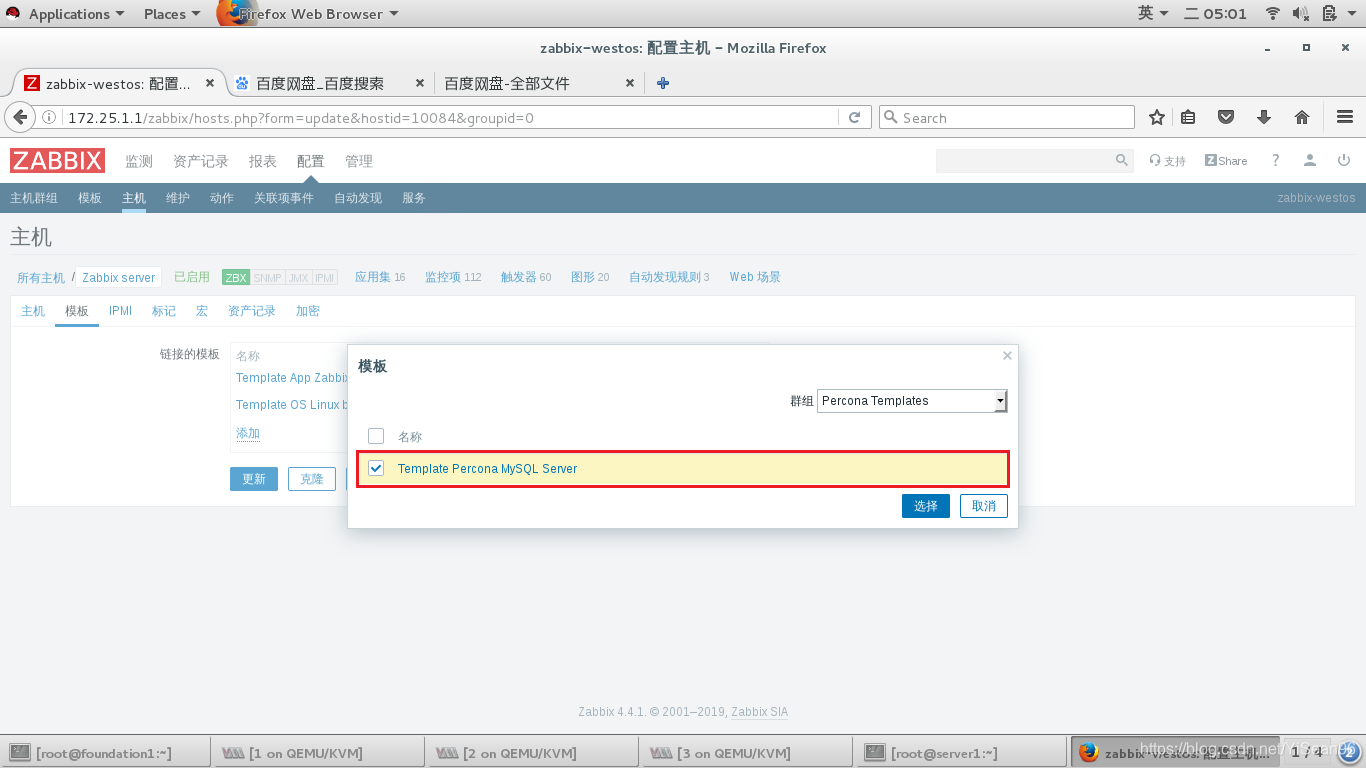Switch to the 加密 host tab
Viewport: 1366px width, 768px height.
[x=308, y=311]
